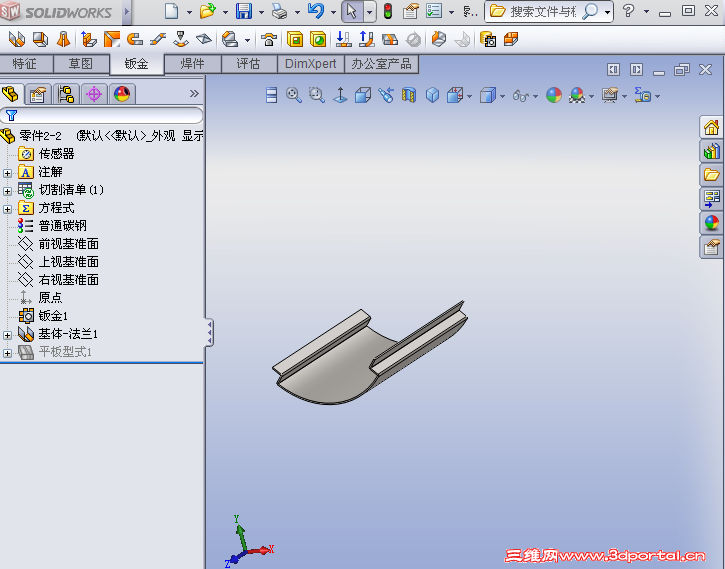Expand the 平板型式1 tree node
725x569 pixels.
point(7,354)
